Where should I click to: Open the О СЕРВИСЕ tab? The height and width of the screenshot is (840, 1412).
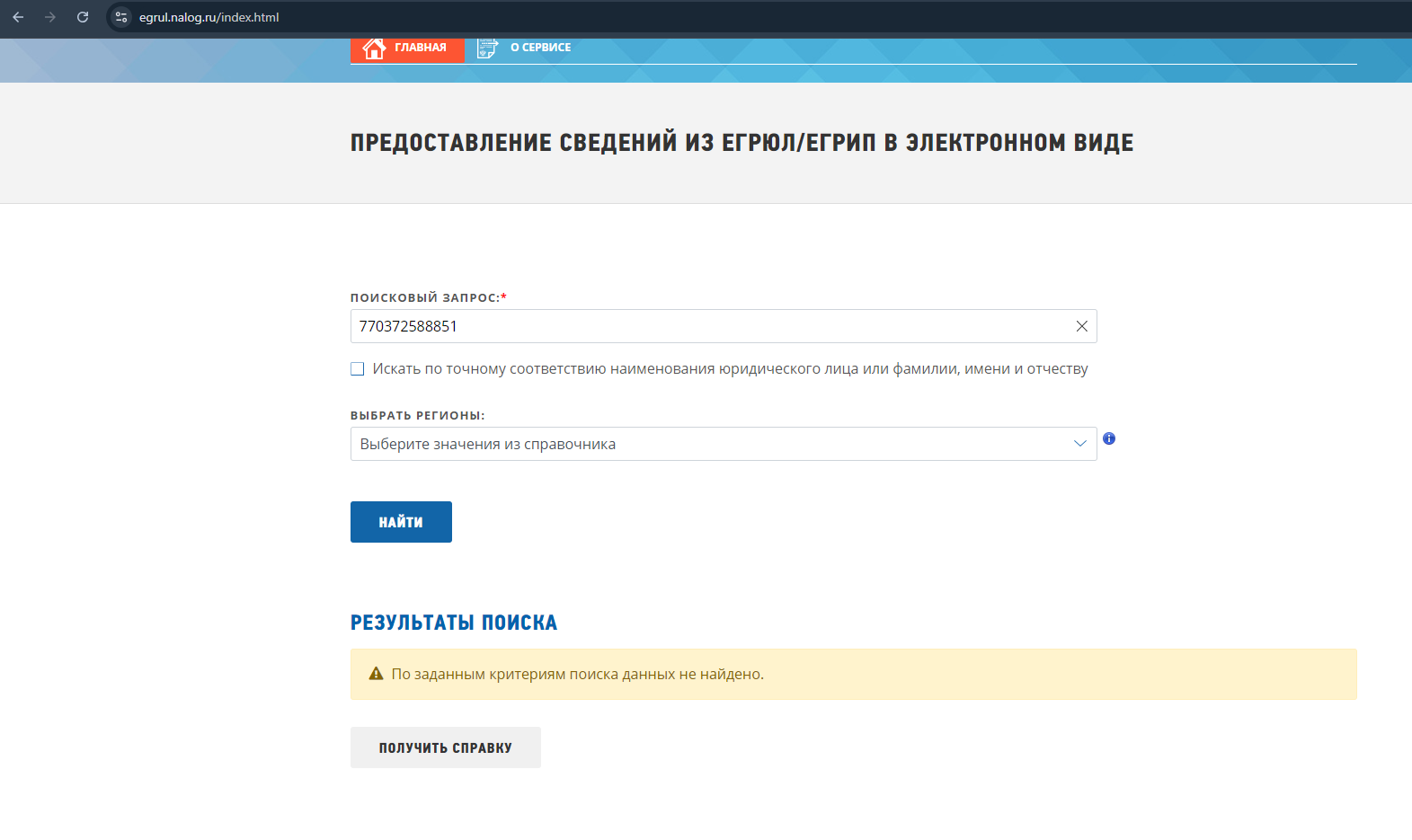point(540,48)
